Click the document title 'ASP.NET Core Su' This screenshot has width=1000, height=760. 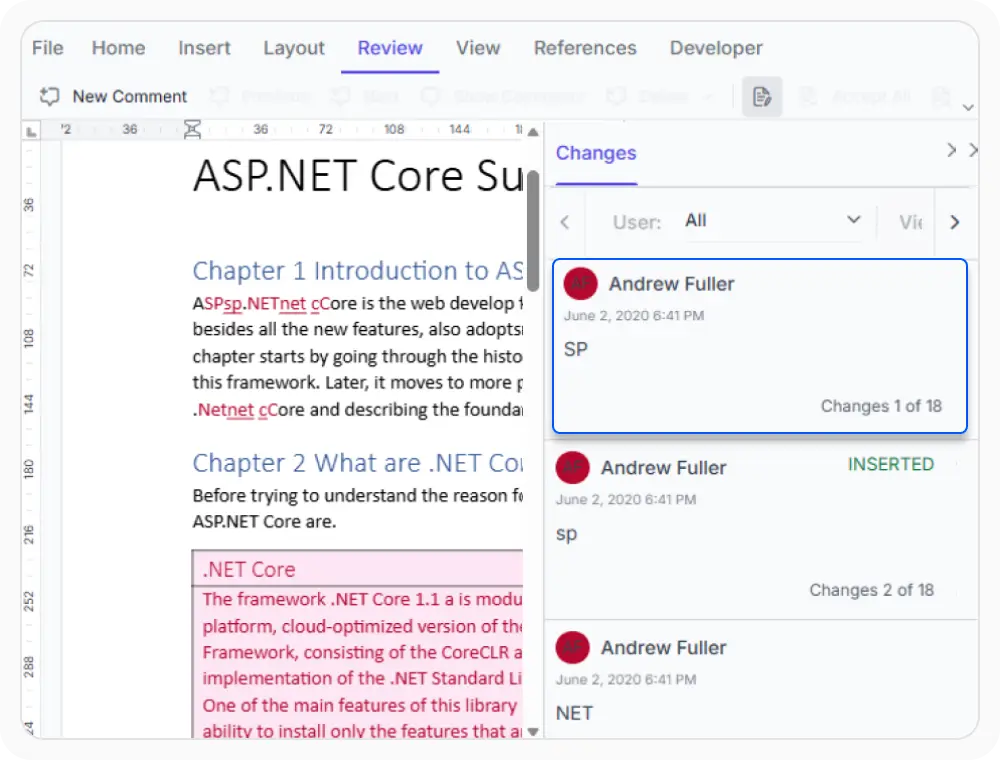point(358,175)
